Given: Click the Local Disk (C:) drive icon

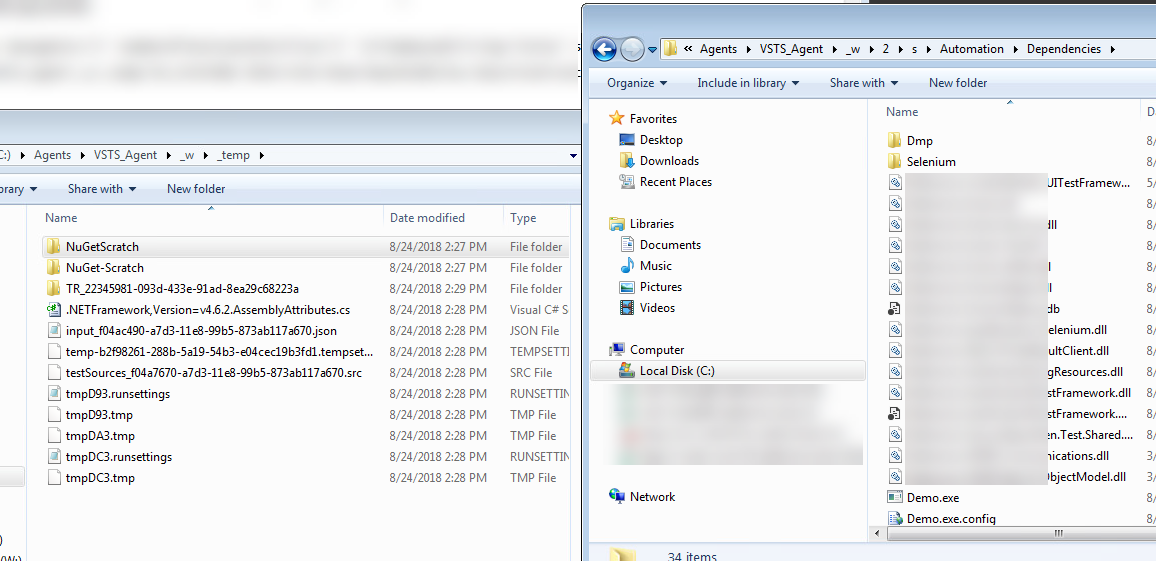Looking at the screenshot, I should (627, 371).
